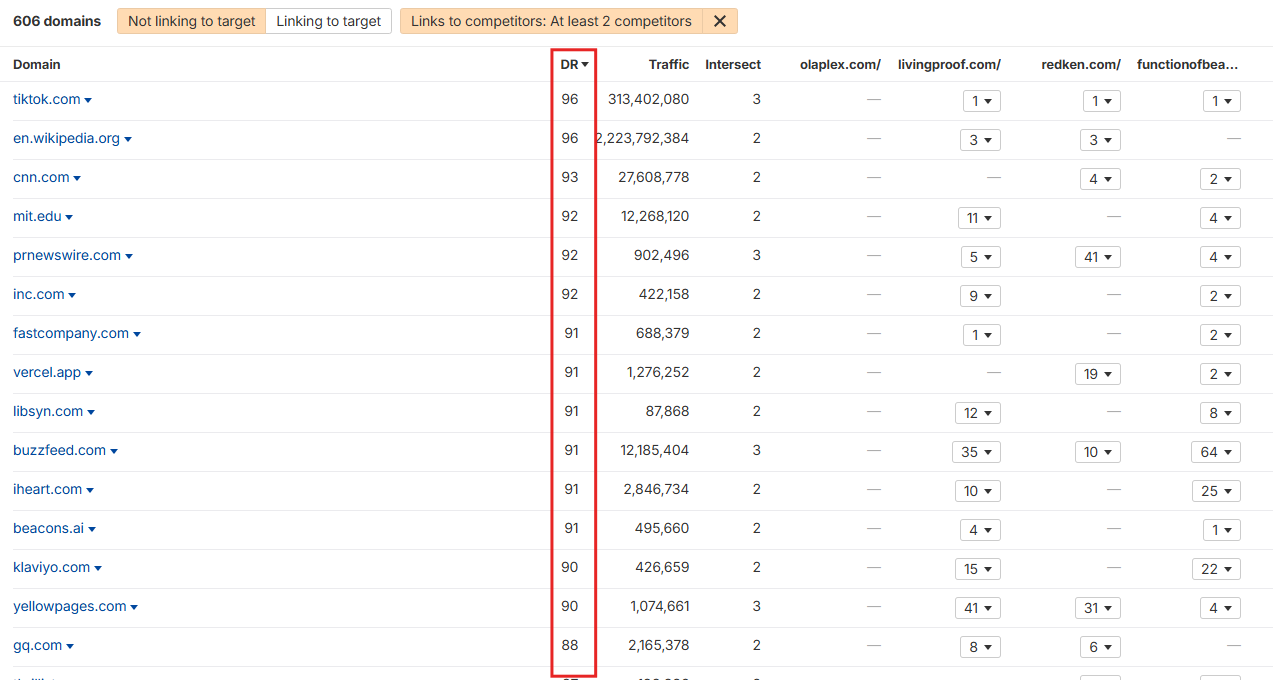Expand fastcompany.com livingproof 1 link
The width and height of the screenshot is (1273, 680).
(x=981, y=335)
